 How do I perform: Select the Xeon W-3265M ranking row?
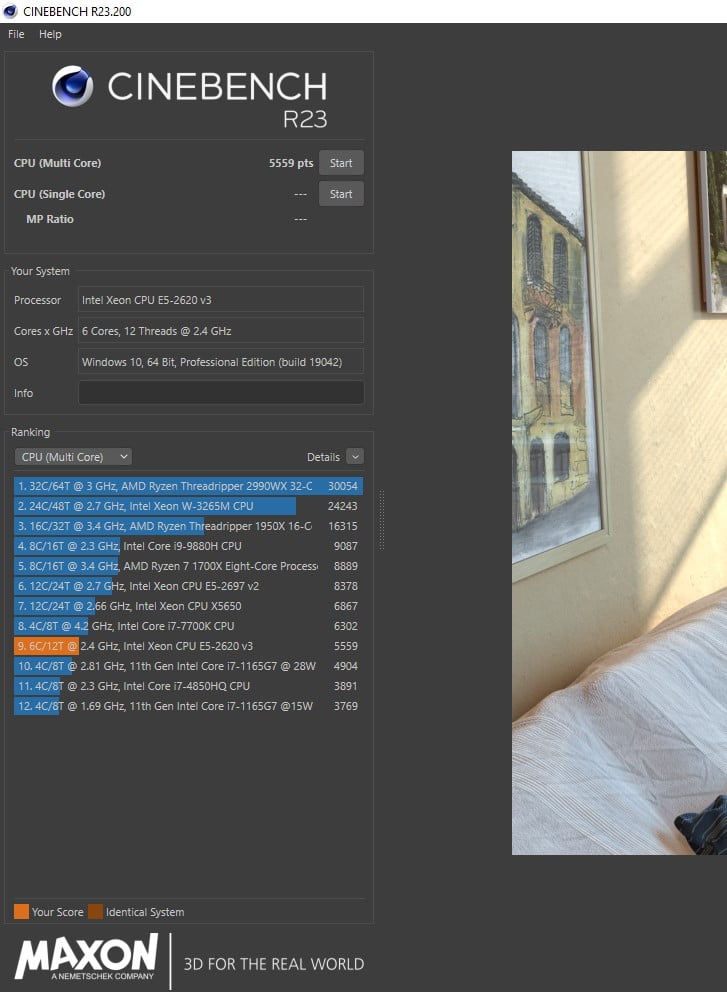[x=189, y=506]
